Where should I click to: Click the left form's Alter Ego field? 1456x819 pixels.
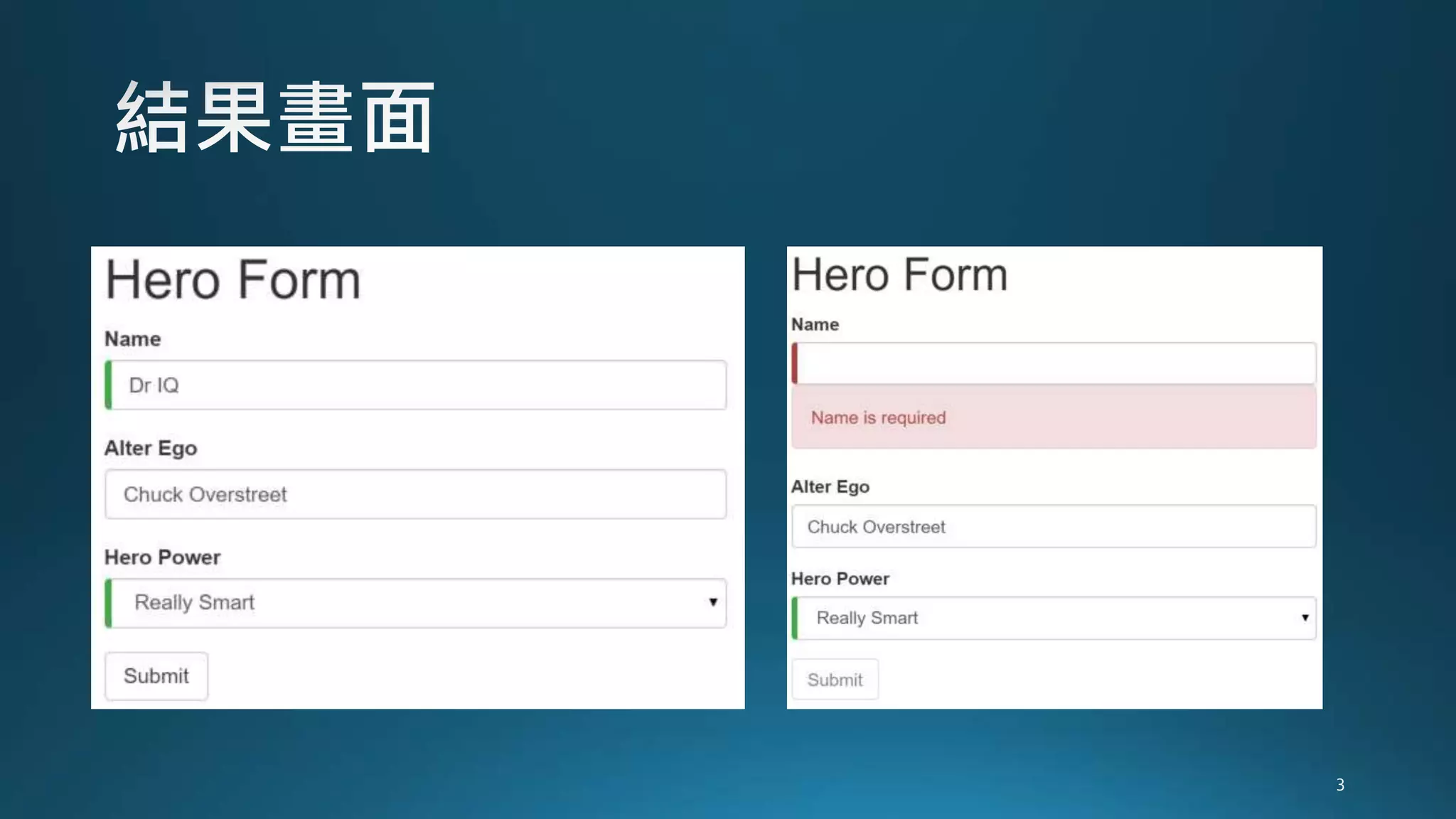coord(416,494)
